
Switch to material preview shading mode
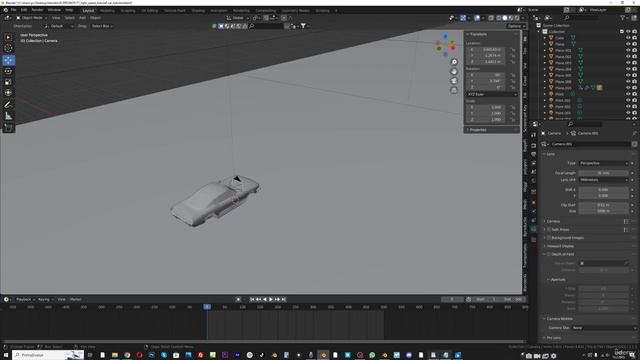[x=511, y=18]
